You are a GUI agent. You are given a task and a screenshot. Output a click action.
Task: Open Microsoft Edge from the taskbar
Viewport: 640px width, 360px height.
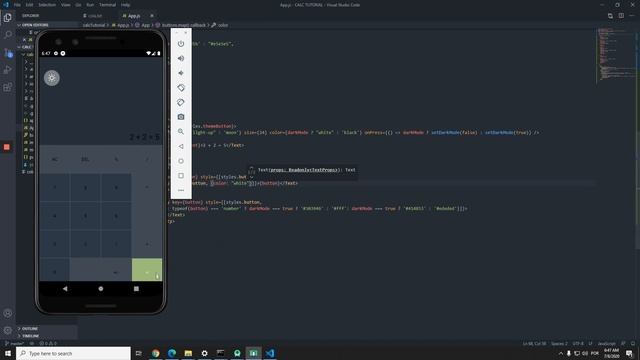[x=172, y=353]
